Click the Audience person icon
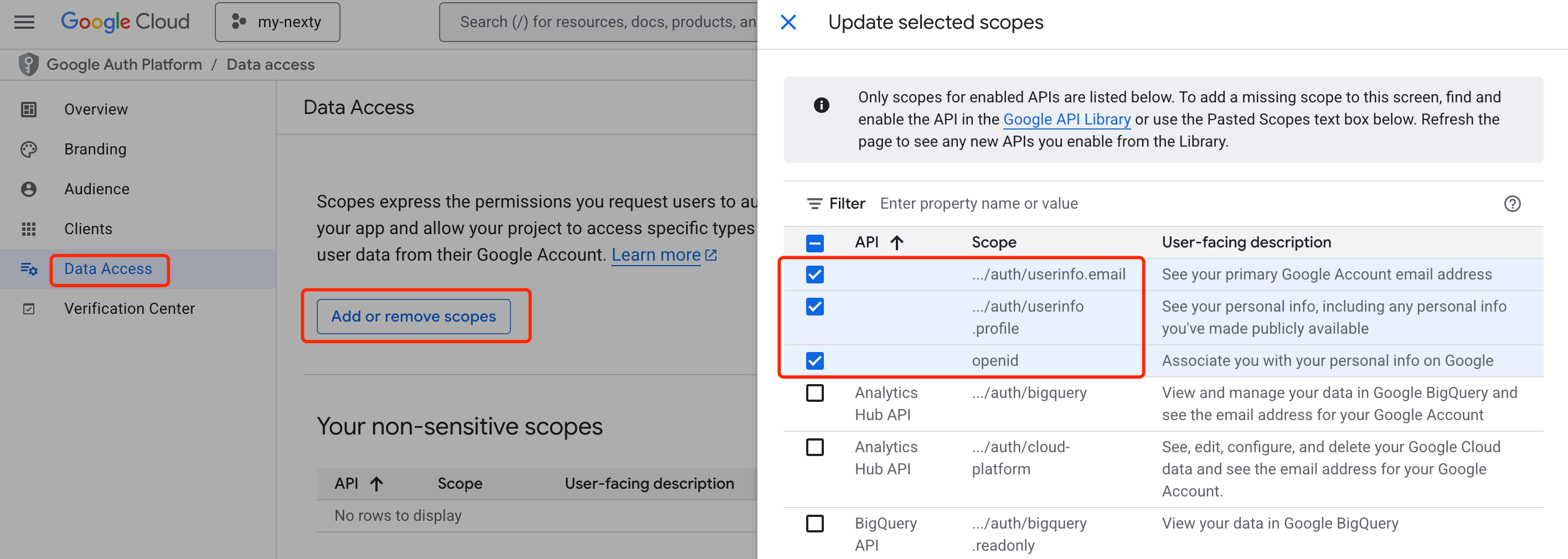Image resolution: width=1568 pixels, height=559 pixels. pos(29,189)
